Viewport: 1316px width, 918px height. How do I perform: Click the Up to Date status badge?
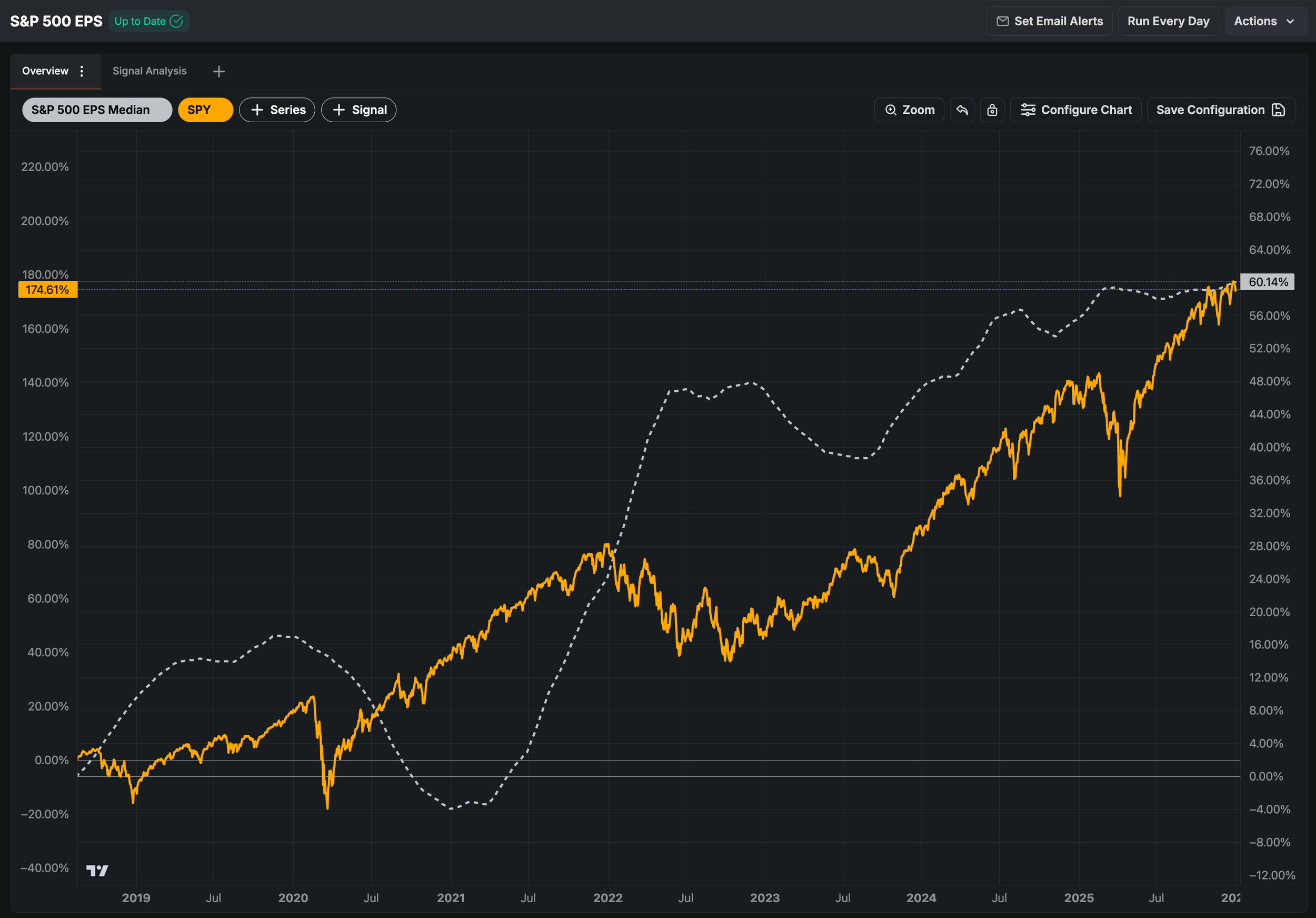click(148, 21)
